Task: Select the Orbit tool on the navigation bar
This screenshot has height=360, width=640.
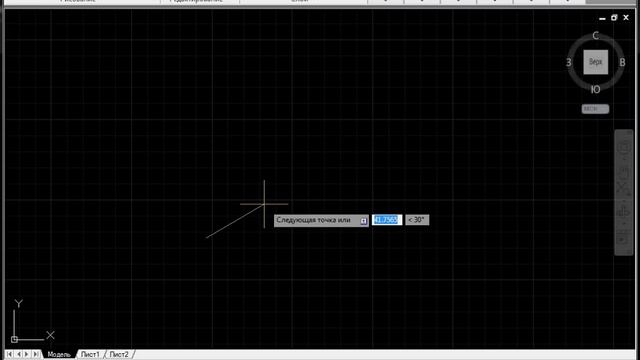Action: 623,211
